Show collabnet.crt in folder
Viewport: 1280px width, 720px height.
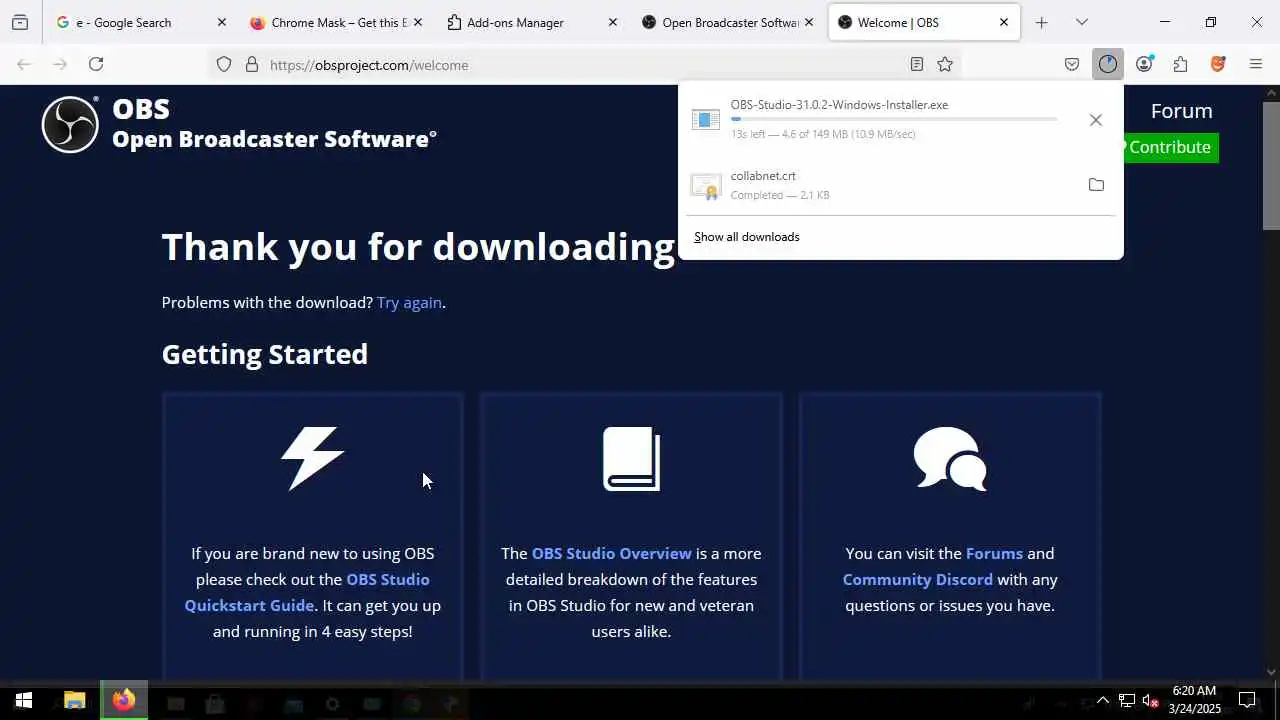pyautogui.click(x=1096, y=185)
